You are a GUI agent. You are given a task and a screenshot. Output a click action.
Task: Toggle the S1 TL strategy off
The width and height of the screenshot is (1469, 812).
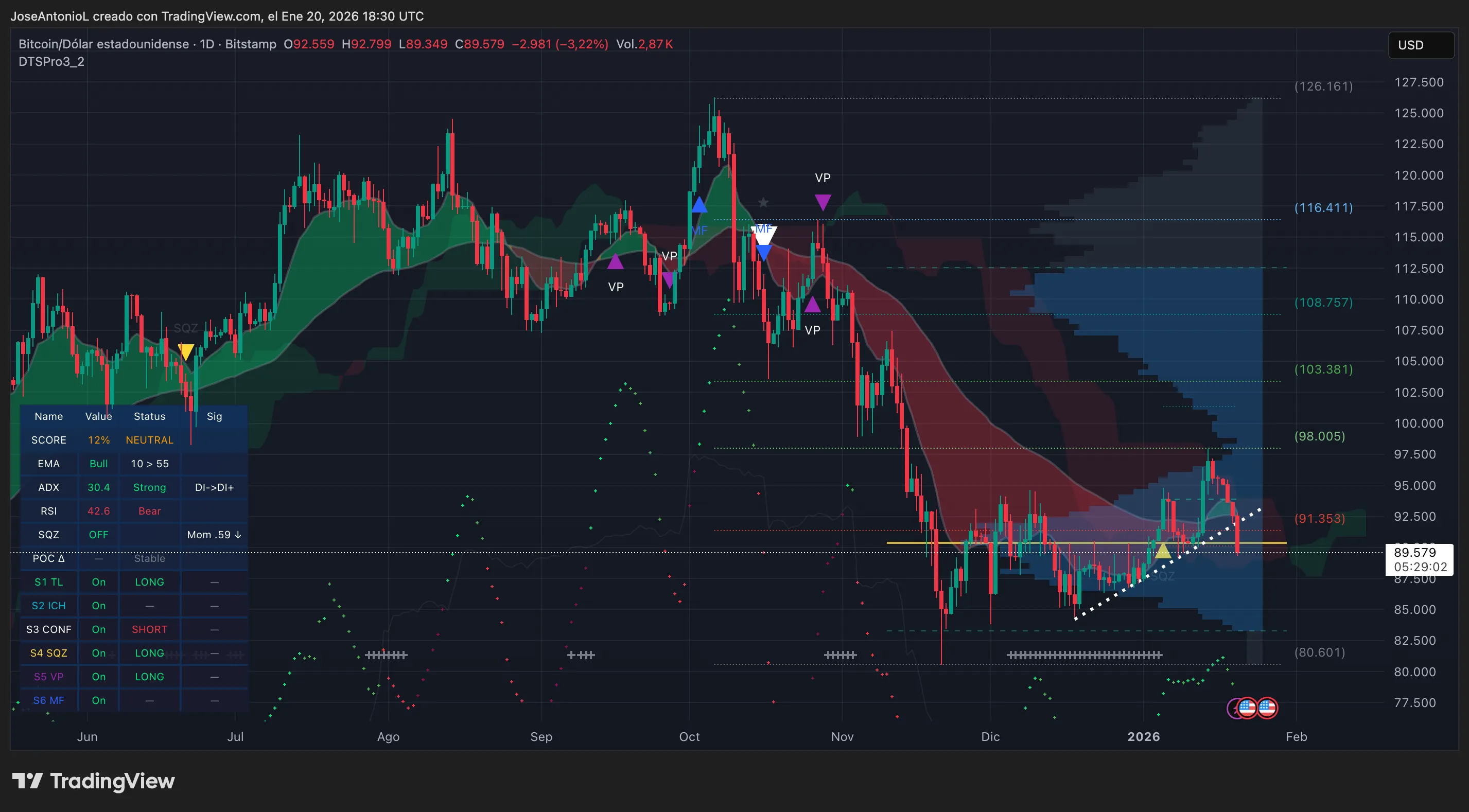98,581
